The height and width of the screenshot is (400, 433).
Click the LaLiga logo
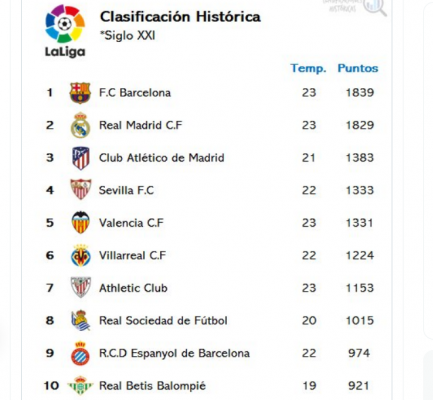tap(65, 31)
